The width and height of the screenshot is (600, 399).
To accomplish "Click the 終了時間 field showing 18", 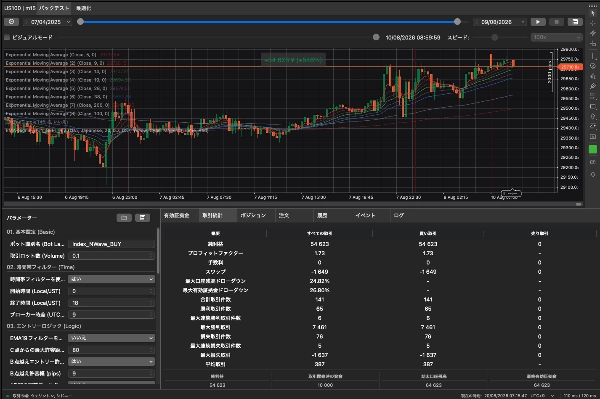I will 111,303.
